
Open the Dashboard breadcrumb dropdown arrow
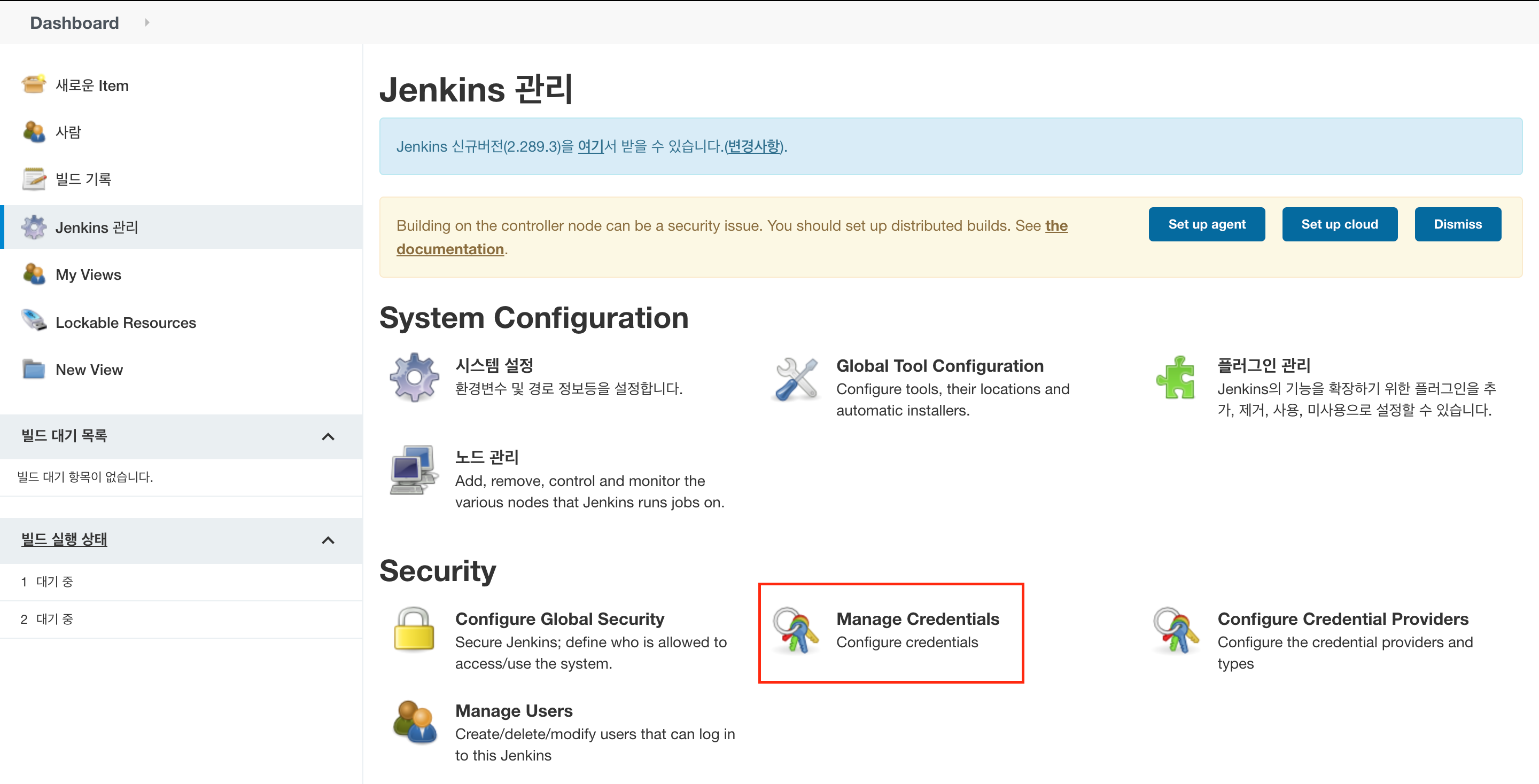(147, 22)
